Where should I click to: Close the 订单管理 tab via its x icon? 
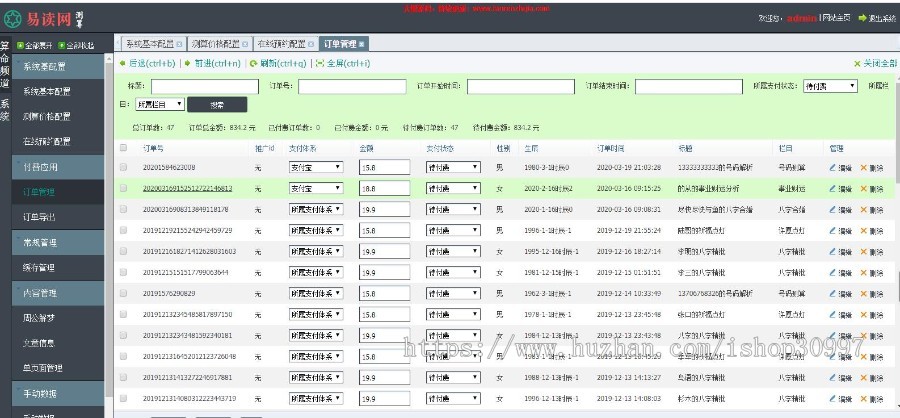pyautogui.click(x=362, y=44)
